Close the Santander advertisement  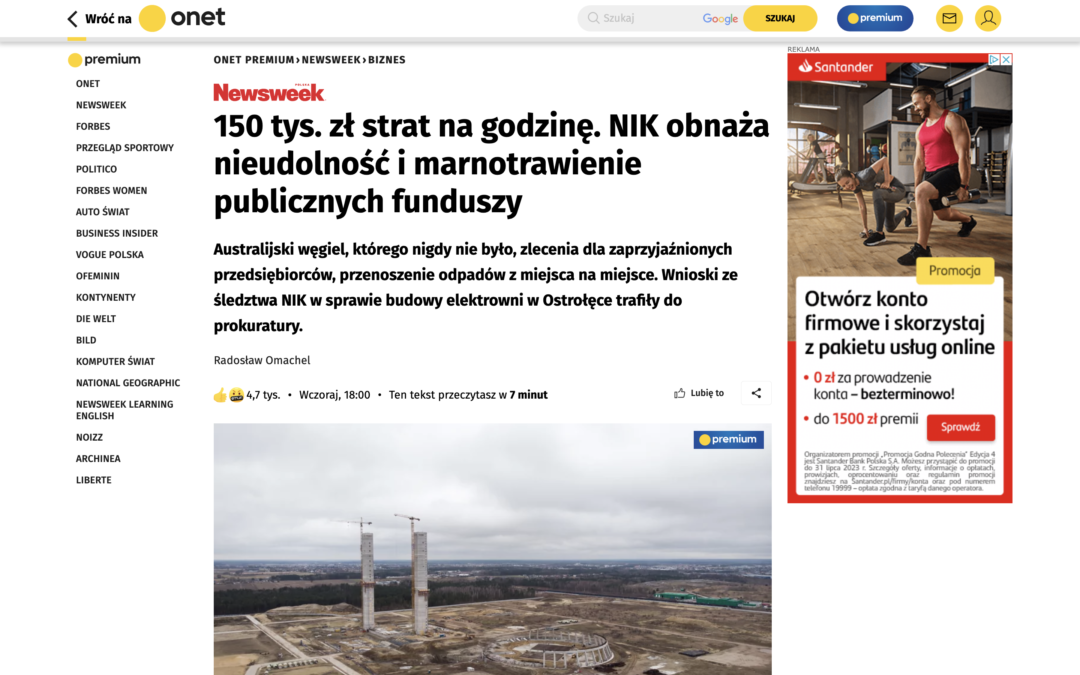coord(1006,60)
